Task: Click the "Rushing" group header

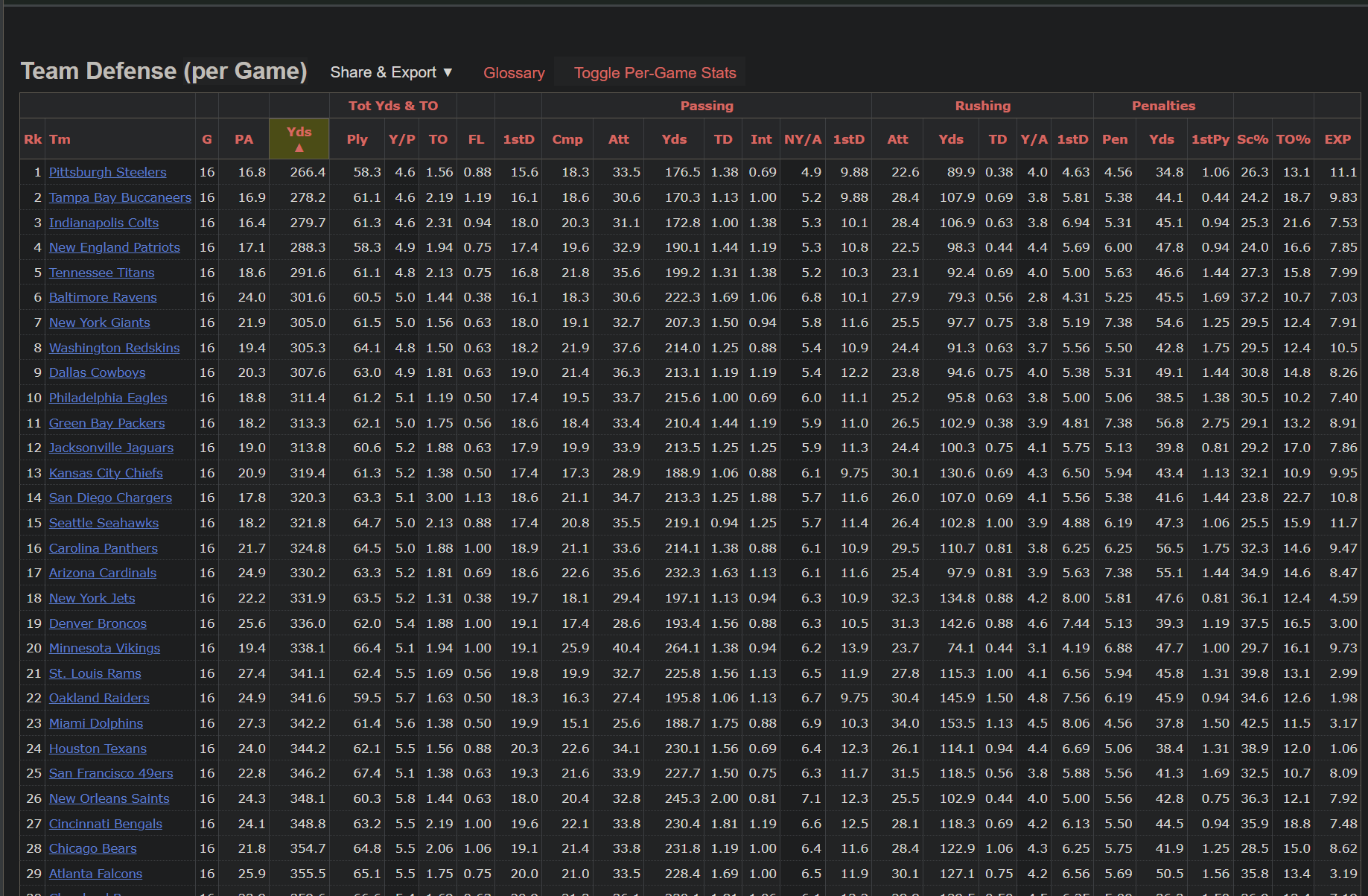Action: pos(983,106)
